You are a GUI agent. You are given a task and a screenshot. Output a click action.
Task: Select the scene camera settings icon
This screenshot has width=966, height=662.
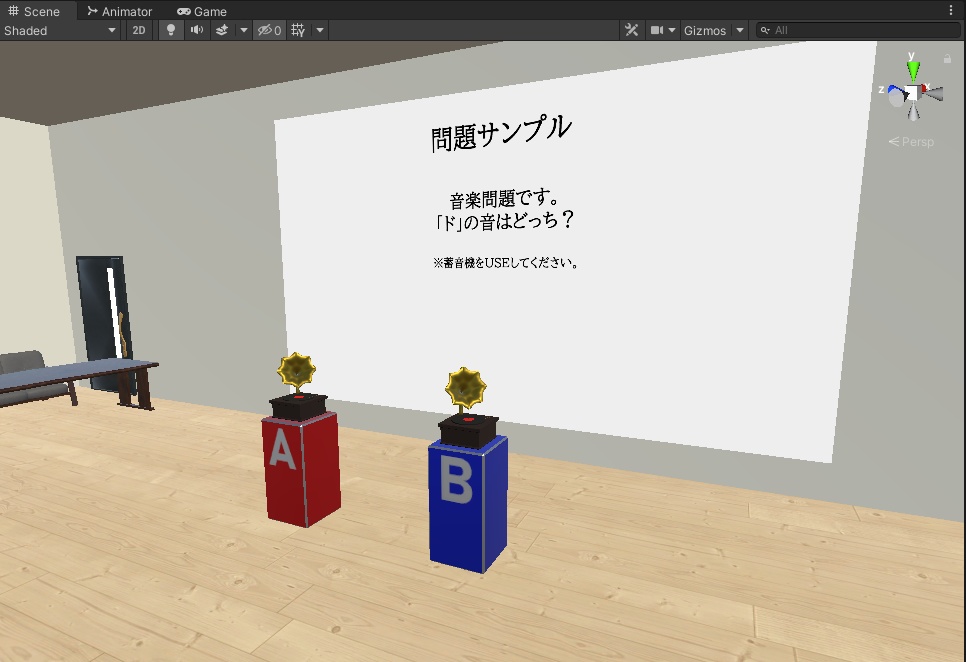657,30
